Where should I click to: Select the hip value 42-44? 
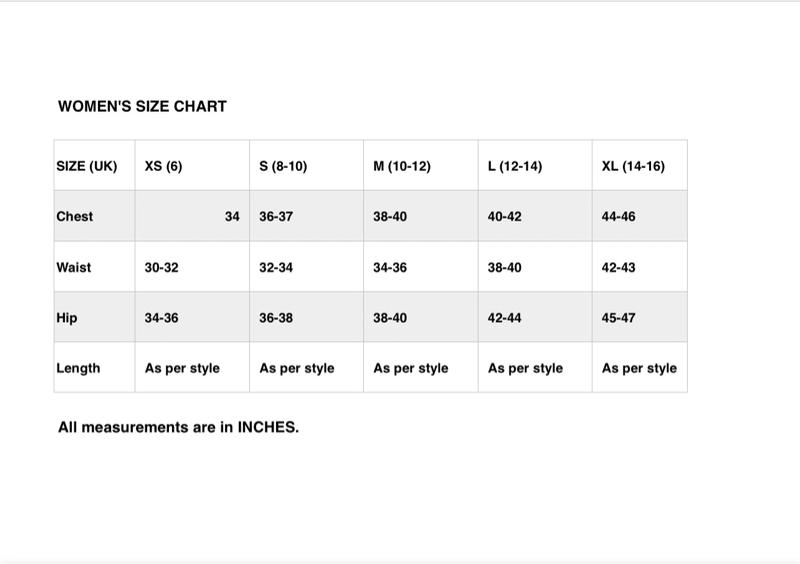click(x=505, y=318)
